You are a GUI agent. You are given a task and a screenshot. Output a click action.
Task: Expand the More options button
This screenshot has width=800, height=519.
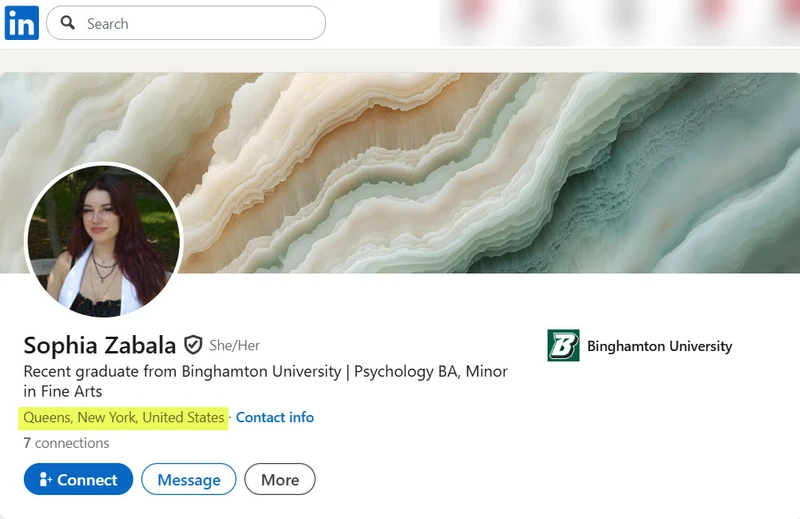click(x=280, y=479)
